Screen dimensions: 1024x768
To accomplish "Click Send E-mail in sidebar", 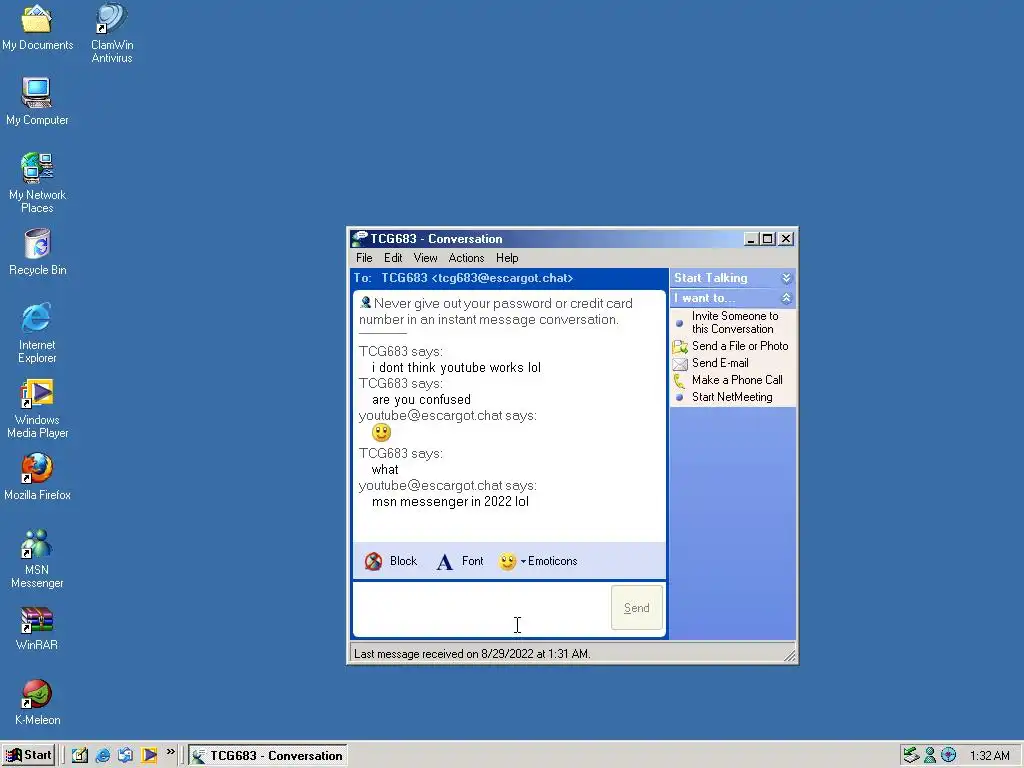I will click(x=712, y=363).
